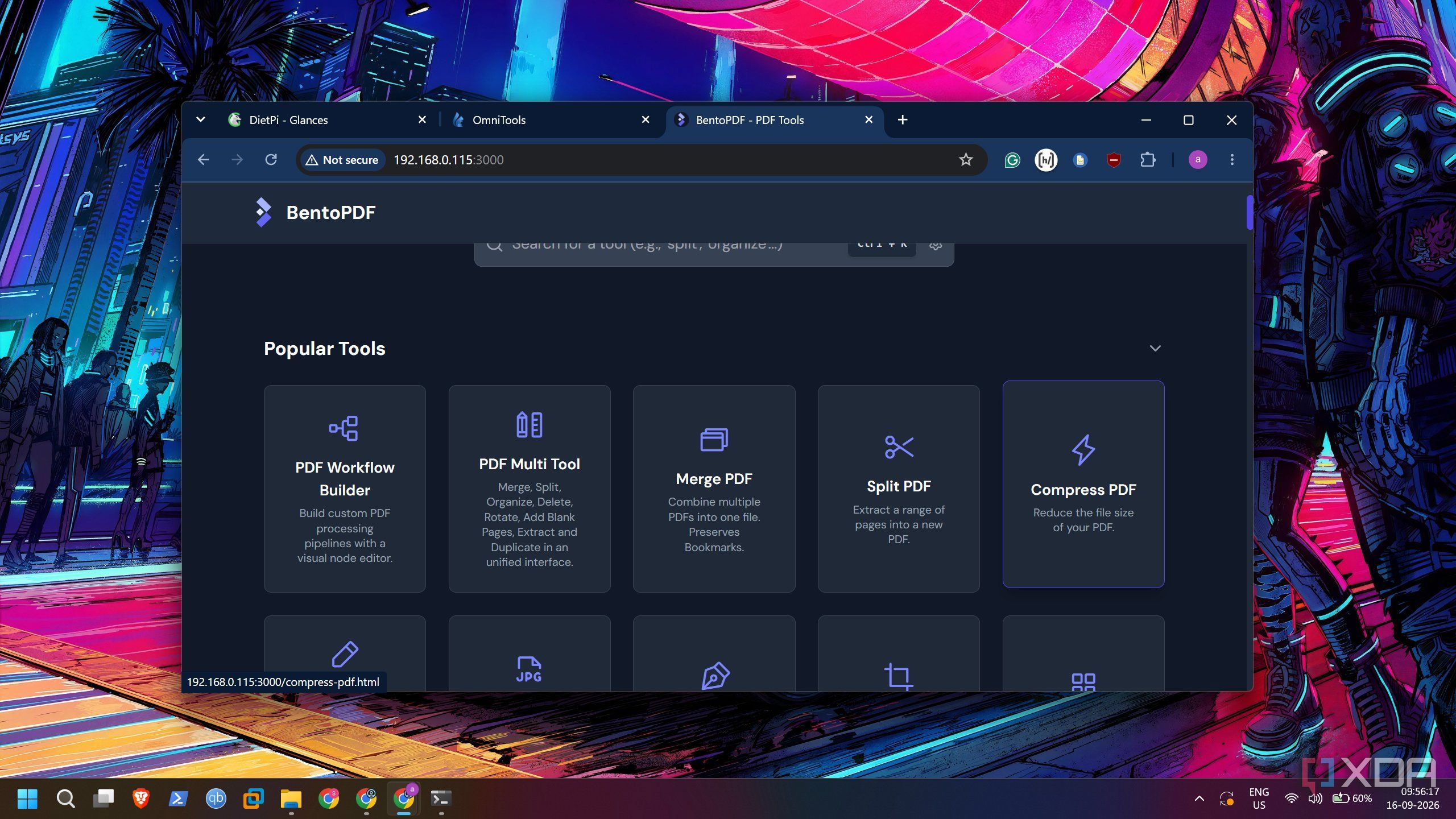This screenshot has height=819, width=1456.
Task: Open the ENG US language switcher
Action: point(1259,799)
